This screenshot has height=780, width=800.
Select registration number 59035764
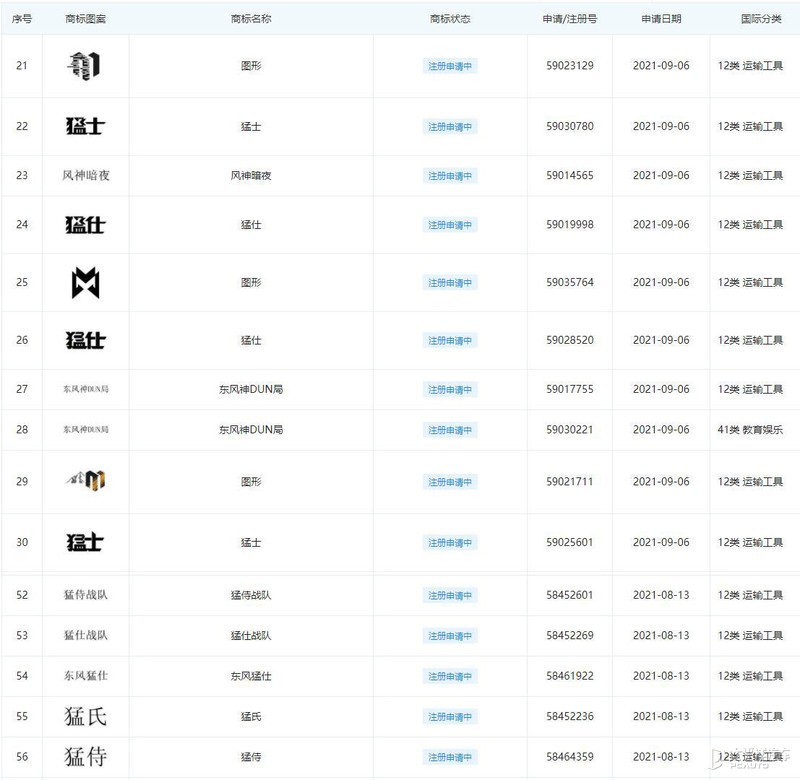(x=570, y=283)
